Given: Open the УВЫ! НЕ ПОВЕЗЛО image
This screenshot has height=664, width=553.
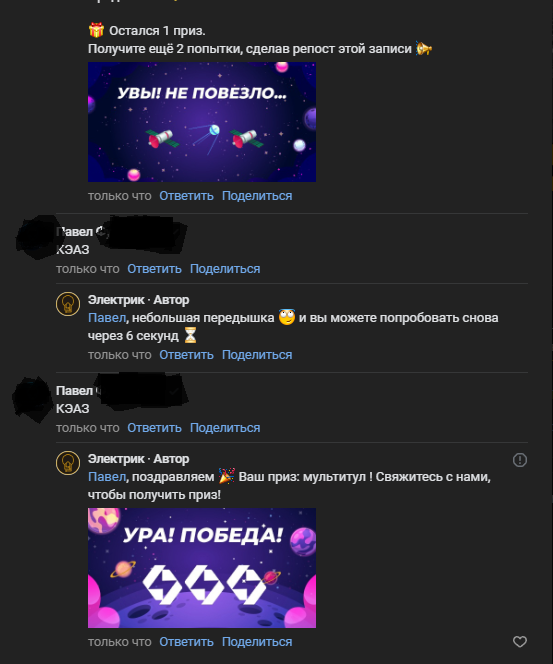Looking at the screenshot, I should tap(202, 122).
